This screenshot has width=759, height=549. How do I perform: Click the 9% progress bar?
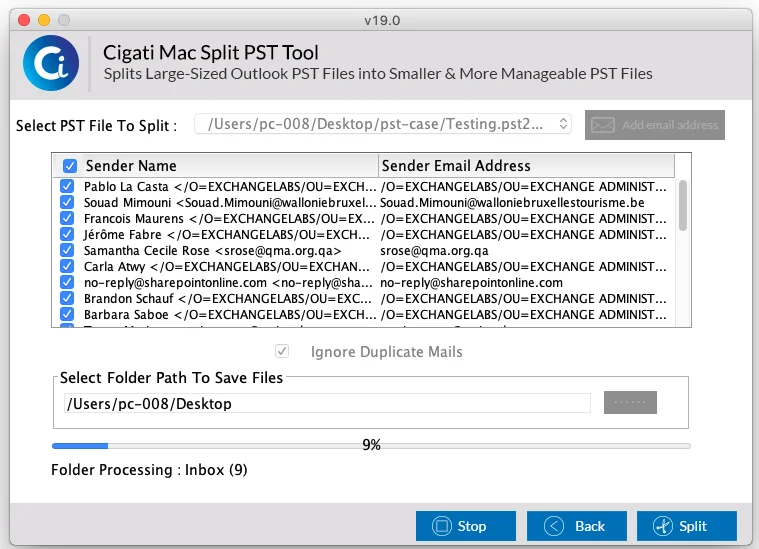click(x=371, y=446)
